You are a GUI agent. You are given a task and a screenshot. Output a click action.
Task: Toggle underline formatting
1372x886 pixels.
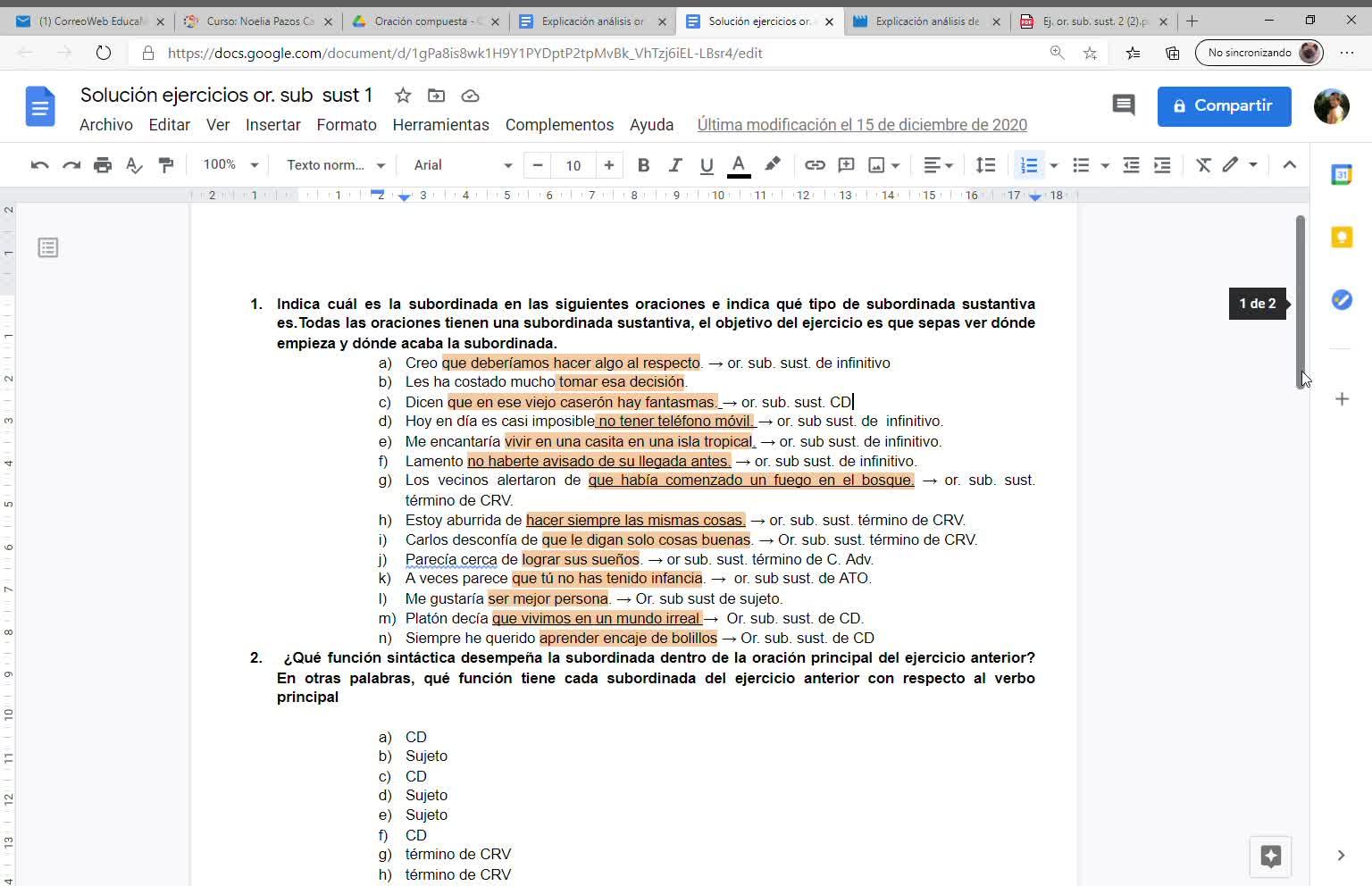pos(707,165)
